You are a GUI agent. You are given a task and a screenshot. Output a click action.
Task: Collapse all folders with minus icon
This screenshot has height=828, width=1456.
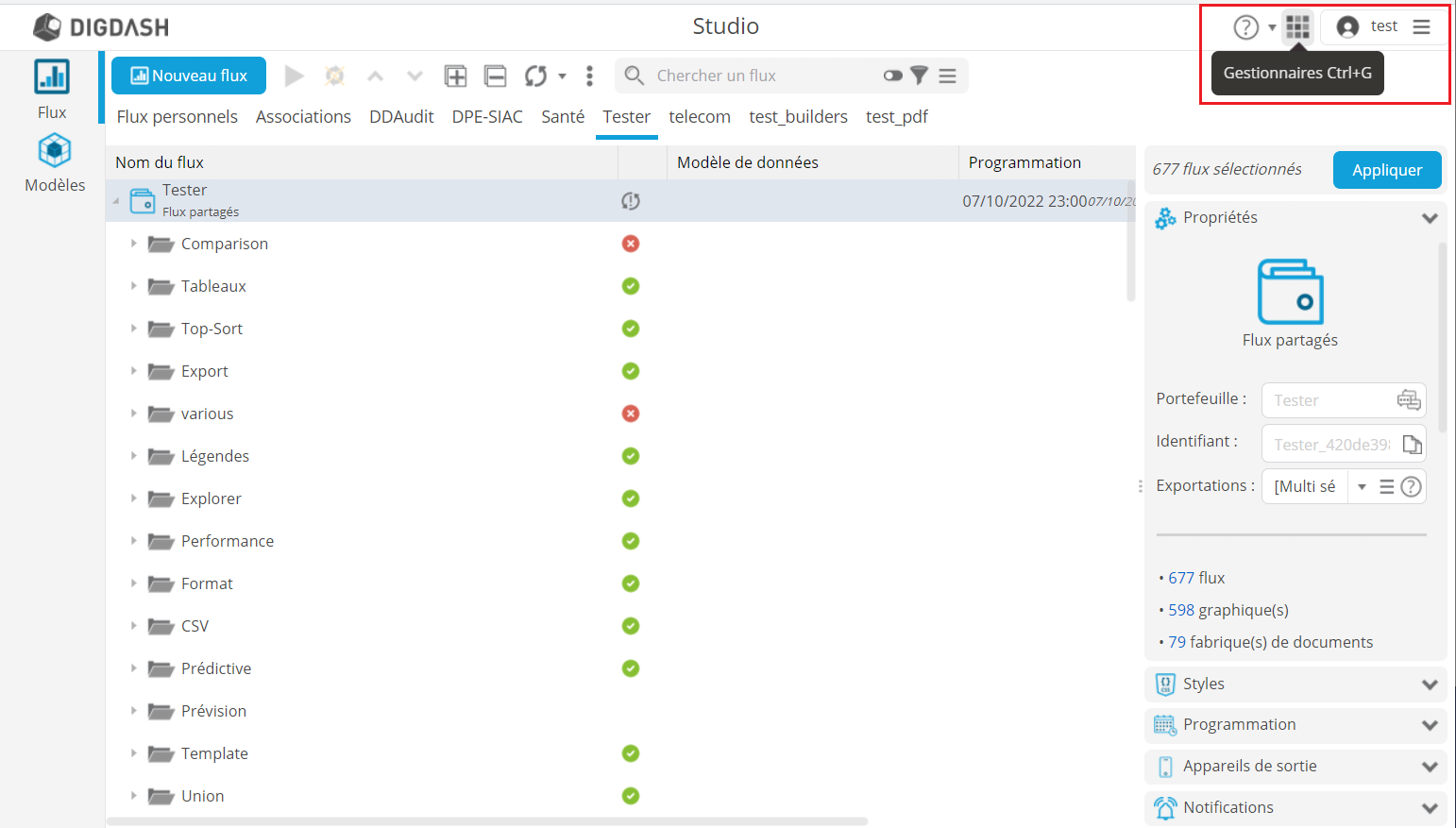(x=496, y=76)
